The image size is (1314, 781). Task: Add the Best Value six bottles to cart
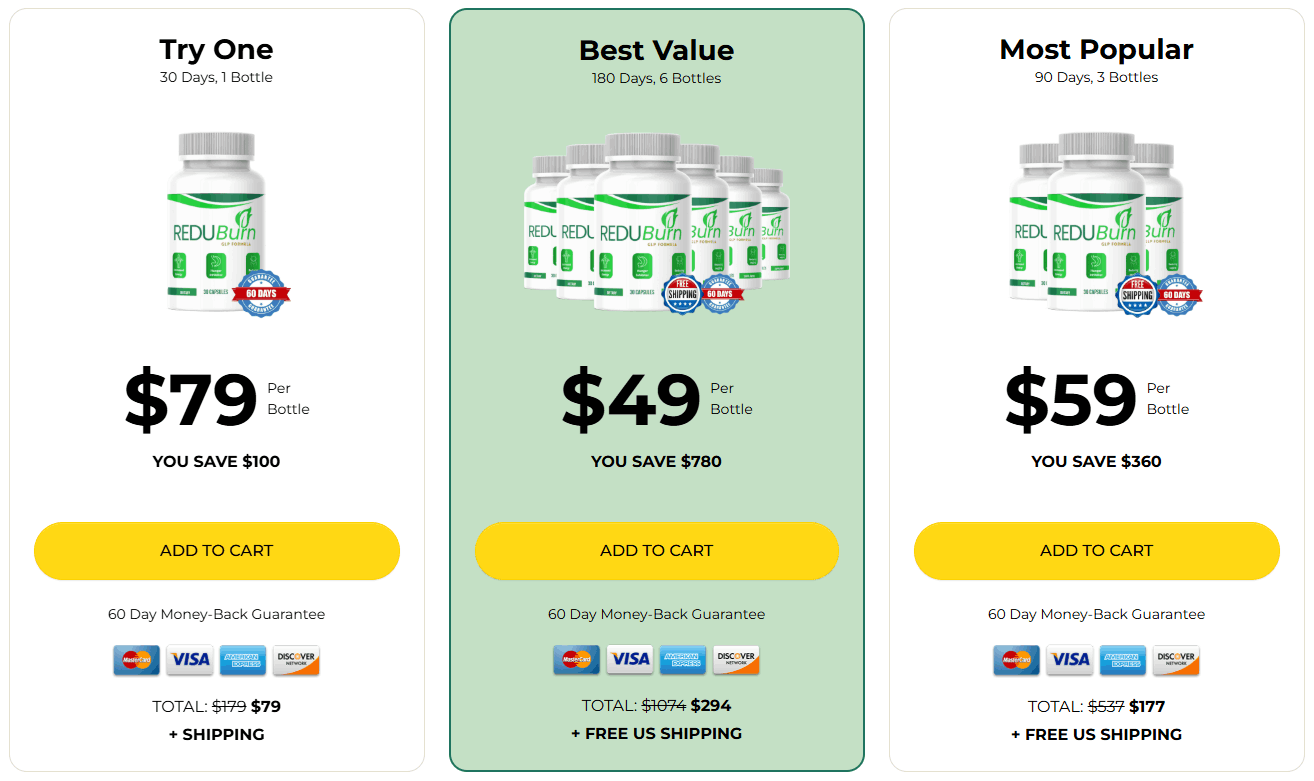[x=656, y=551]
